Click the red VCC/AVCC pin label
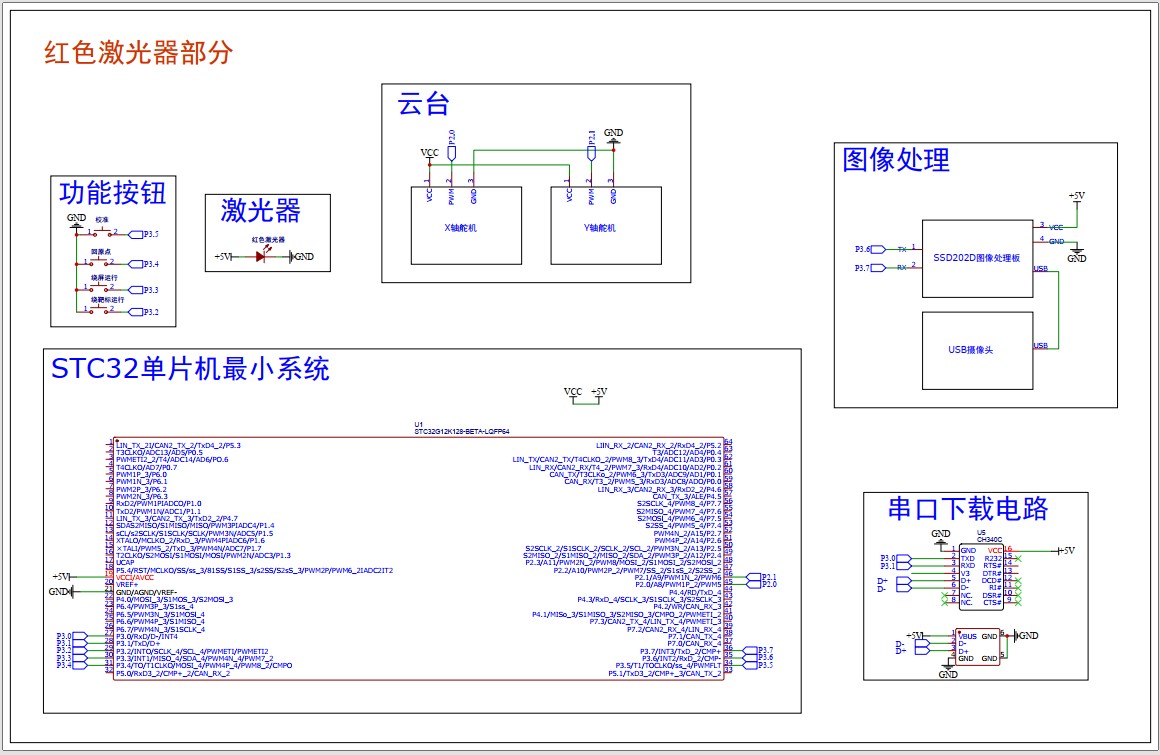 (135, 578)
